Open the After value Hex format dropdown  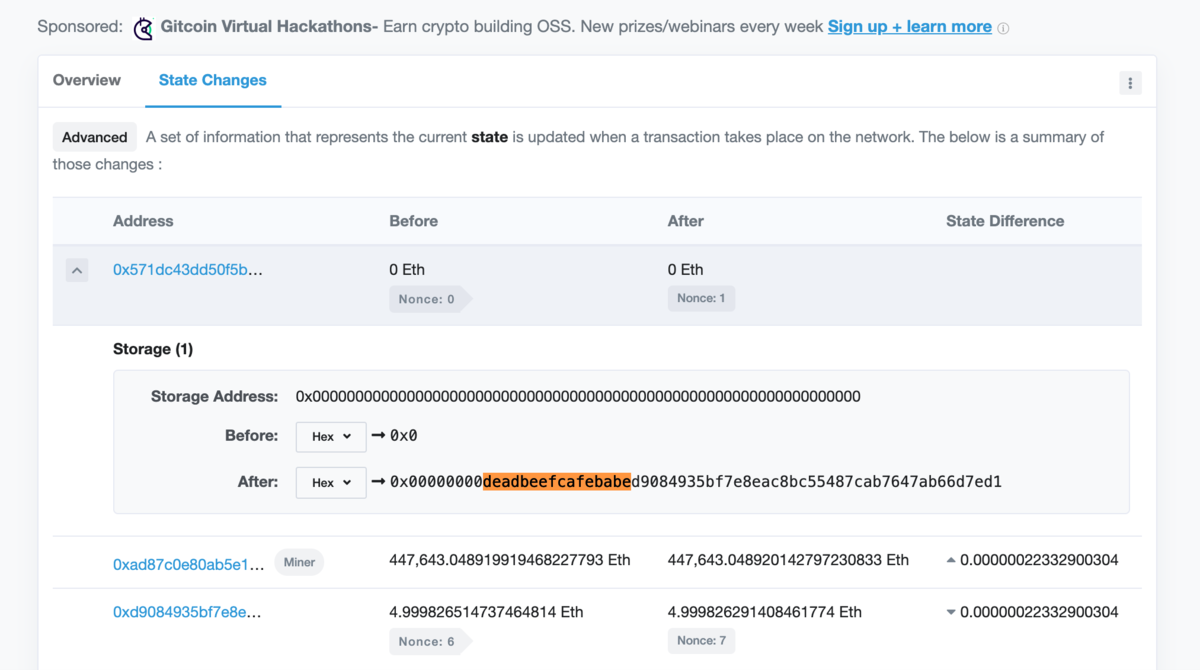point(331,482)
